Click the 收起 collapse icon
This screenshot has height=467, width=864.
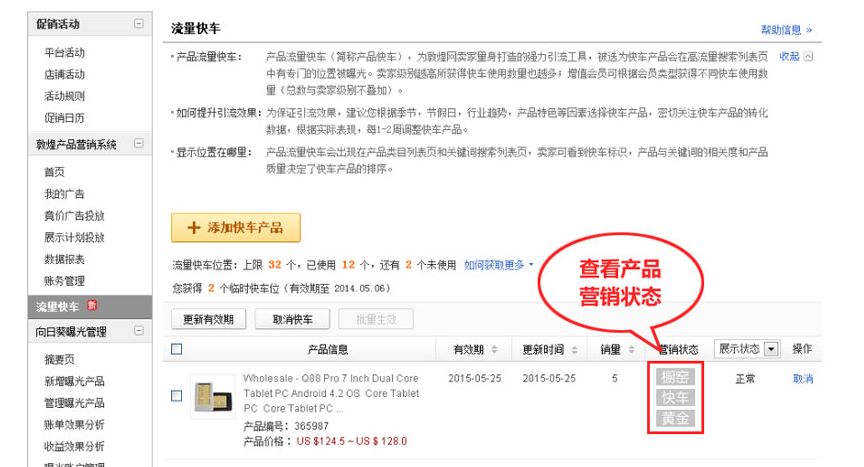(x=808, y=56)
